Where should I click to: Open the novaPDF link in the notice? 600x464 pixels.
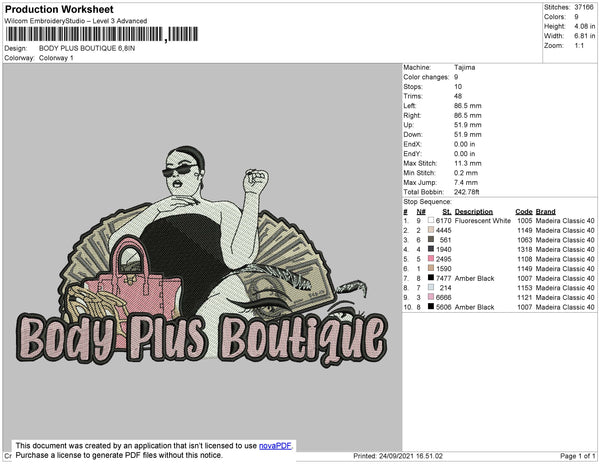coord(275,446)
